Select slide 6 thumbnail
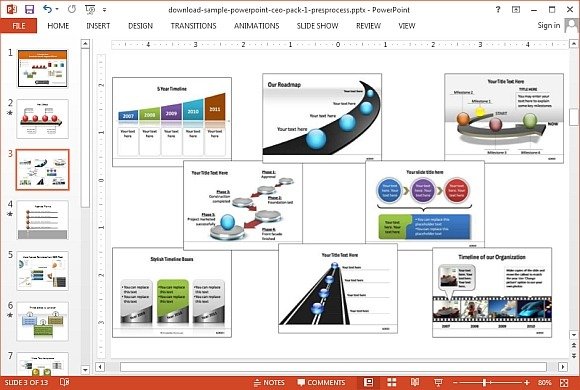 43,322
